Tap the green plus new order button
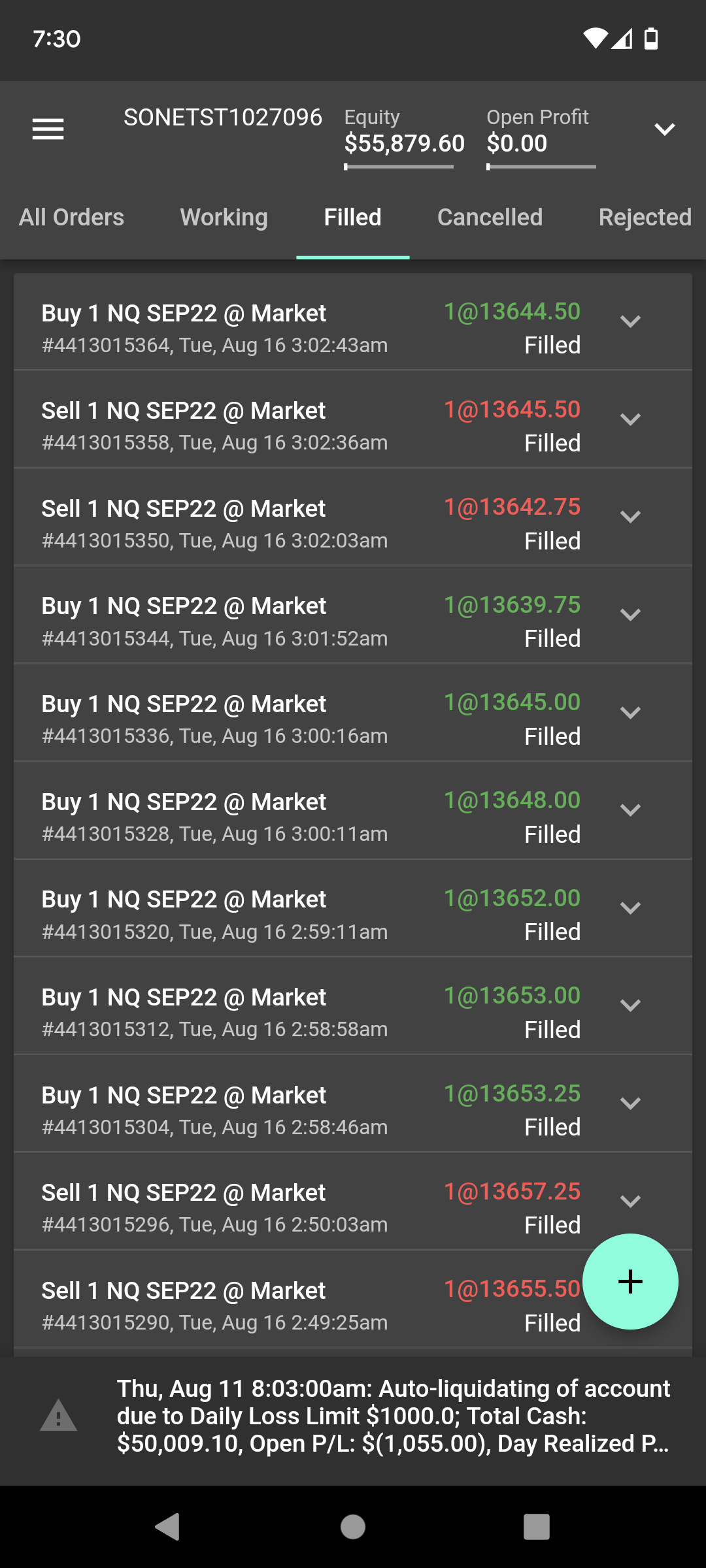The height and width of the screenshot is (1568, 706). (x=630, y=1281)
